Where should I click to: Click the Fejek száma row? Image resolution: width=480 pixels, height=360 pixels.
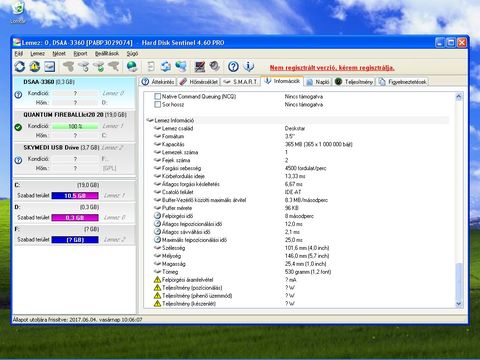298,160
